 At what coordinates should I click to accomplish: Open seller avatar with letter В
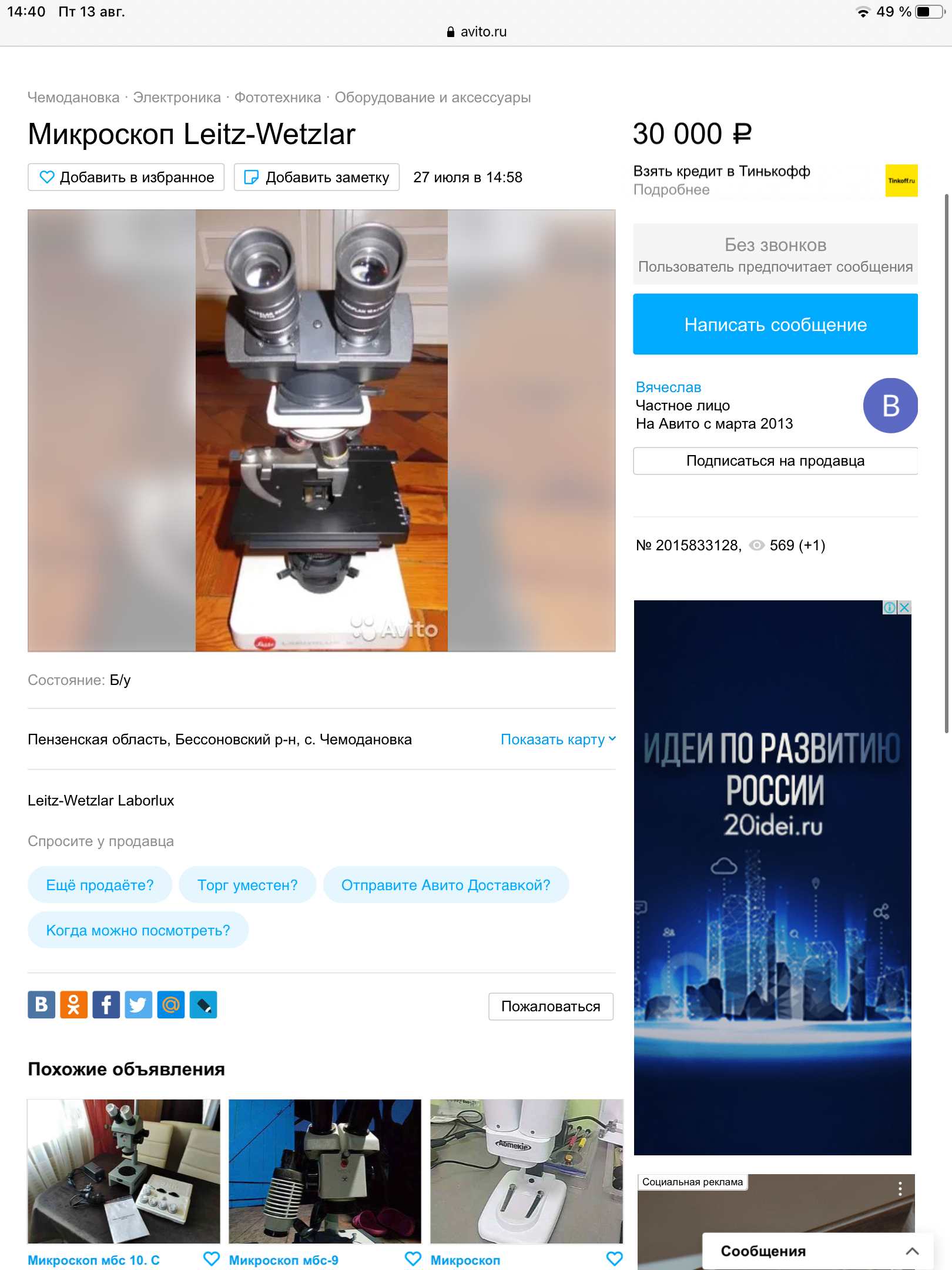point(890,406)
